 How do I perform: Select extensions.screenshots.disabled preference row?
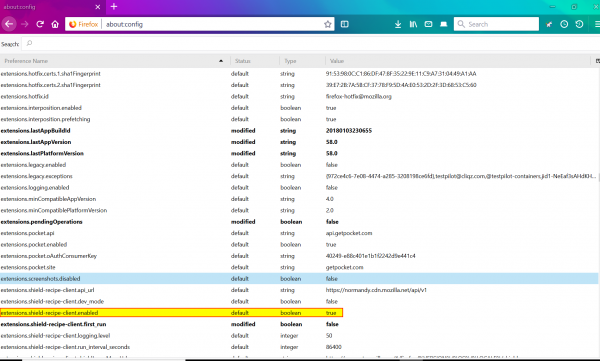pos(299,279)
